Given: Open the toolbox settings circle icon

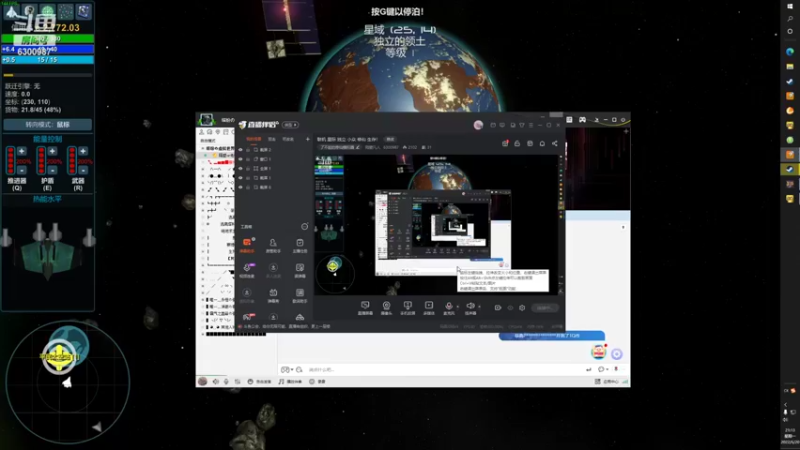Looking at the screenshot, I should (x=305, y=227).
